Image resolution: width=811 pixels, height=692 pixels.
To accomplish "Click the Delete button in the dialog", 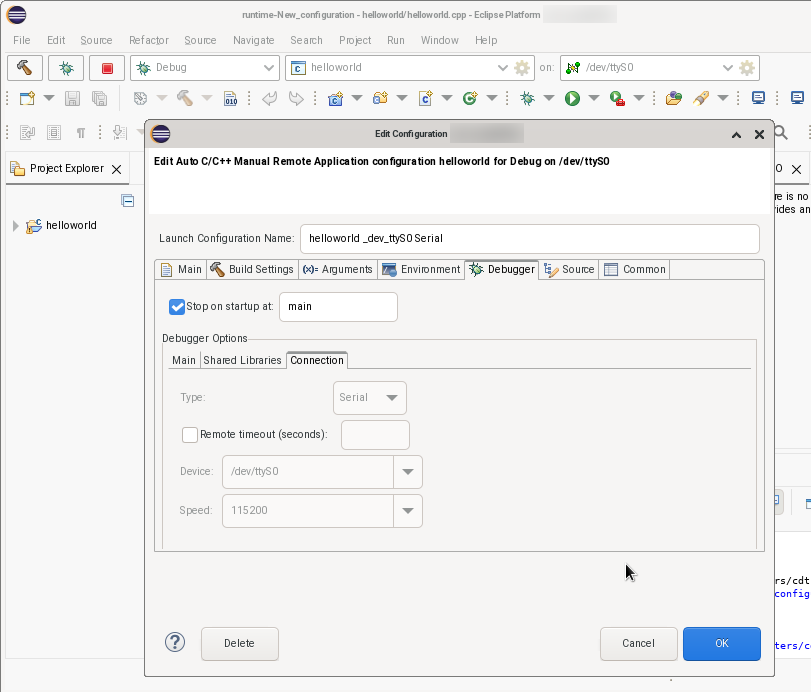I will (239, 643).
